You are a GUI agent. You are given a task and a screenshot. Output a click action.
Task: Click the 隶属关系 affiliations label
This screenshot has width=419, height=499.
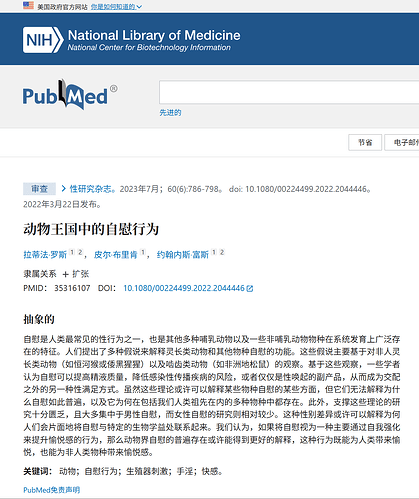(40, 274)
